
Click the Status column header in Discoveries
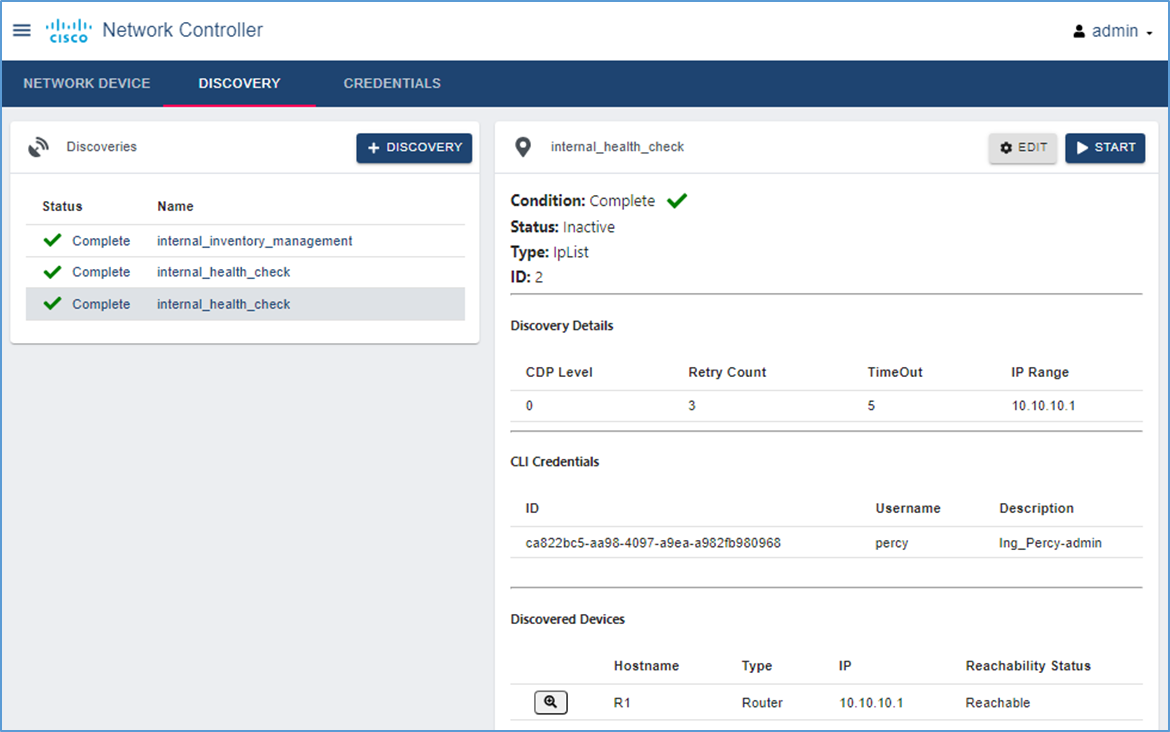62,206
